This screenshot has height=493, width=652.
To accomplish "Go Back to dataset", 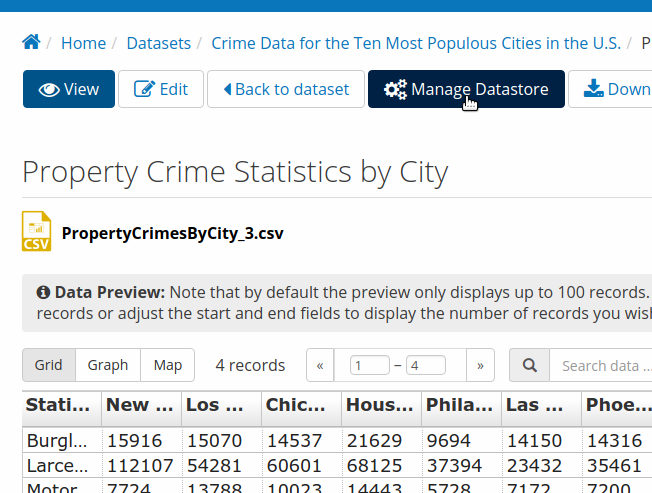I will [286, 89].
